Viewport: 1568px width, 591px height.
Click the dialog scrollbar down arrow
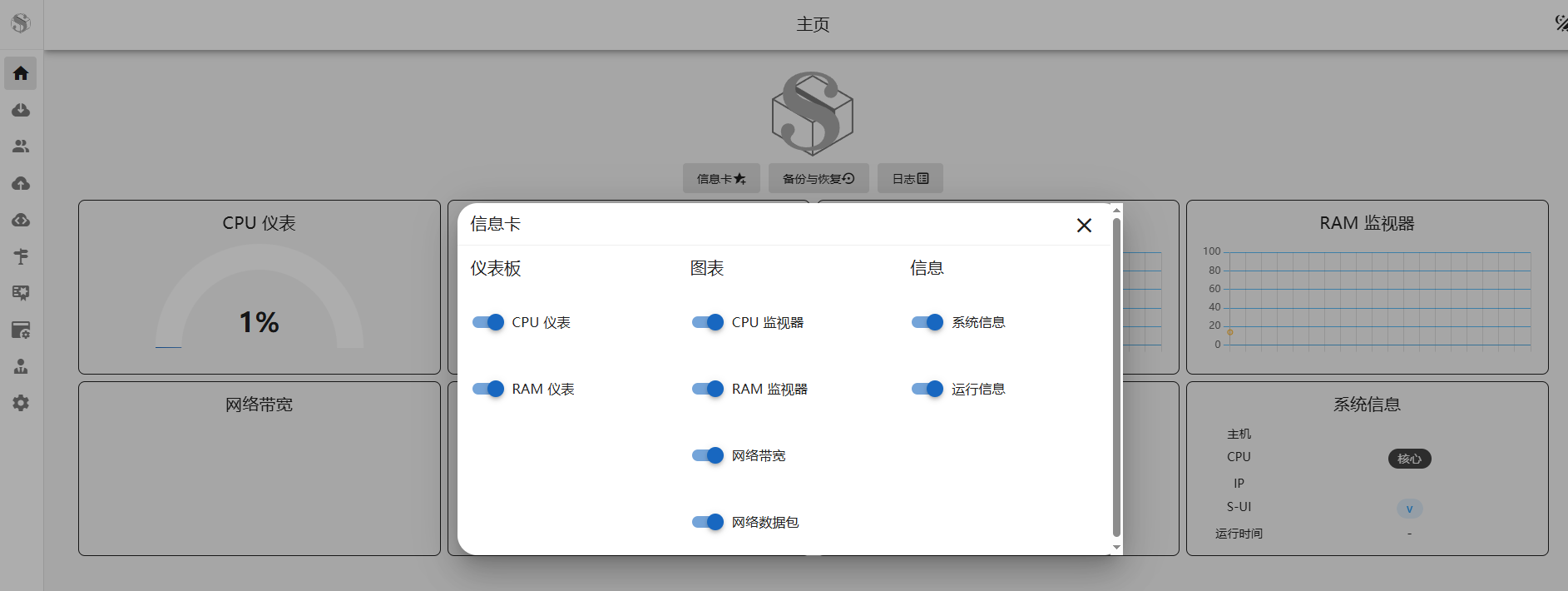pos(1116,547)
